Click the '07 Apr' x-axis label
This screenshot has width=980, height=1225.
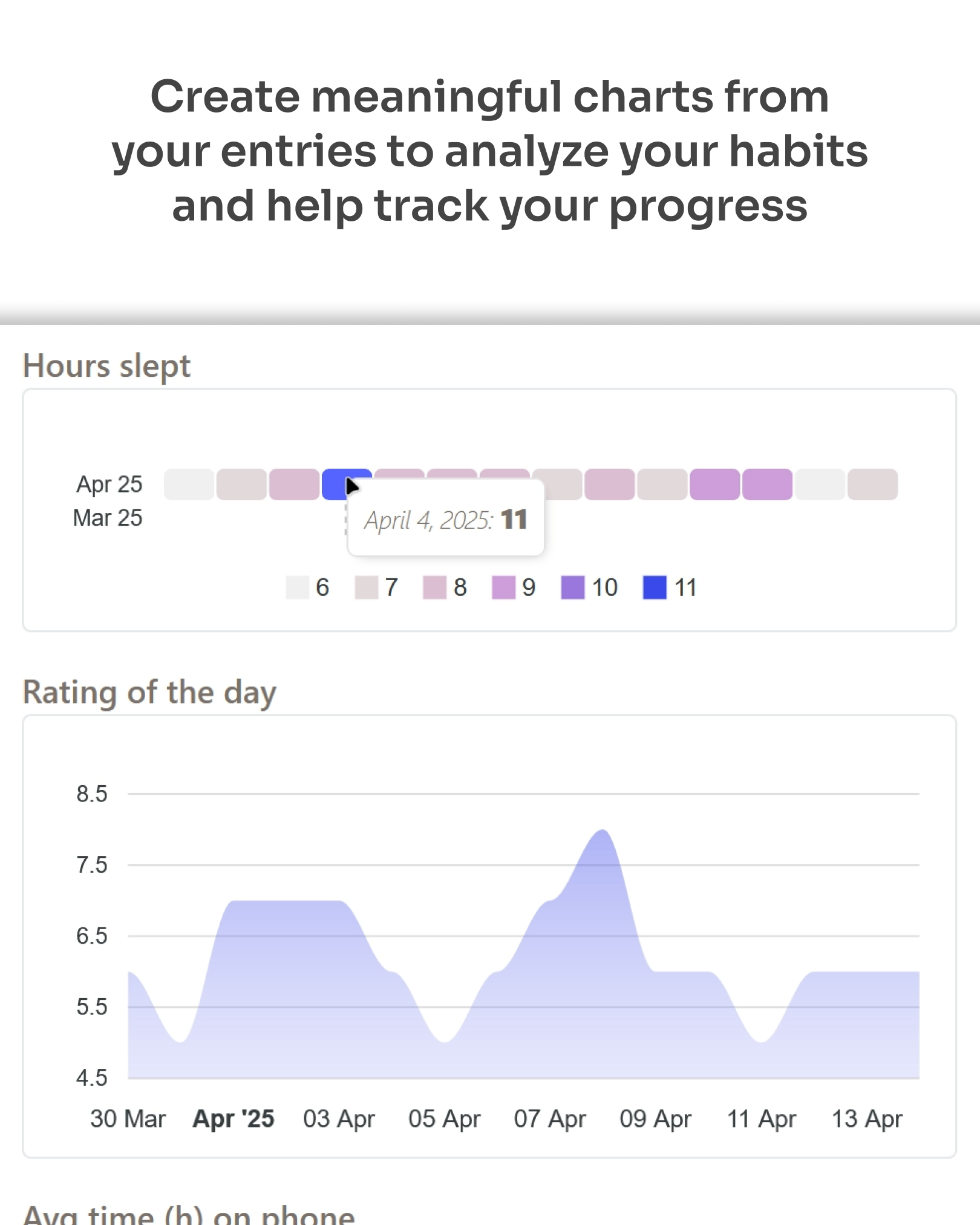click(550, 1119)
